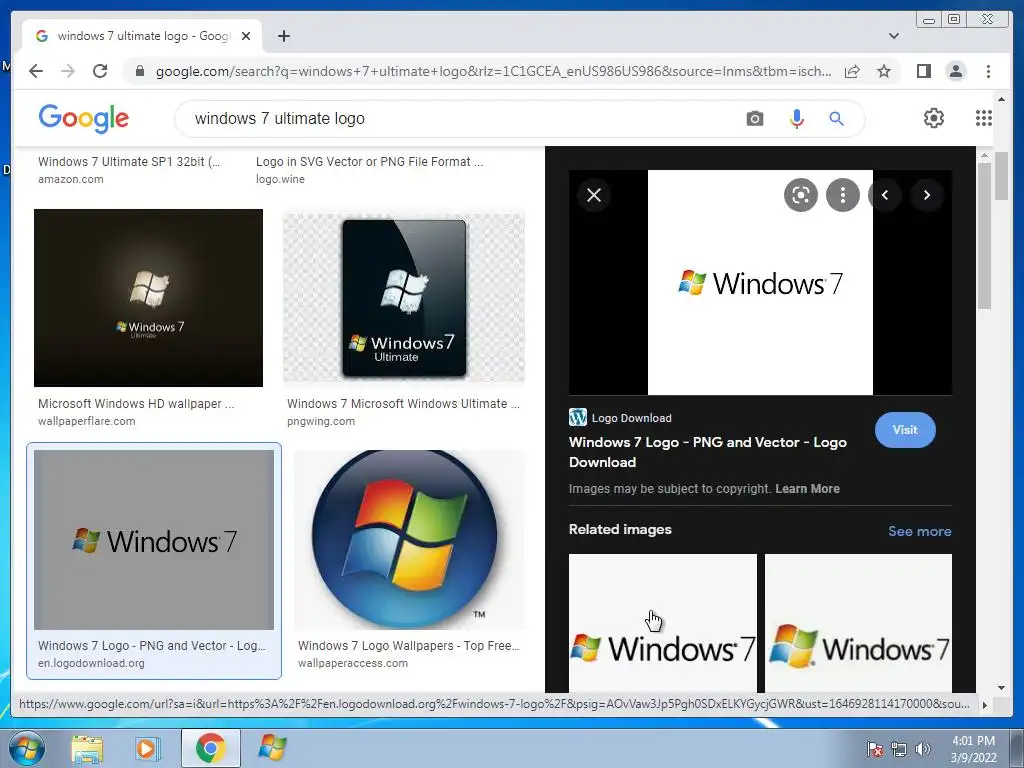This screenshot has height=768, width=1024.
Task: Click See more related images
Action: tap(920, 531)
